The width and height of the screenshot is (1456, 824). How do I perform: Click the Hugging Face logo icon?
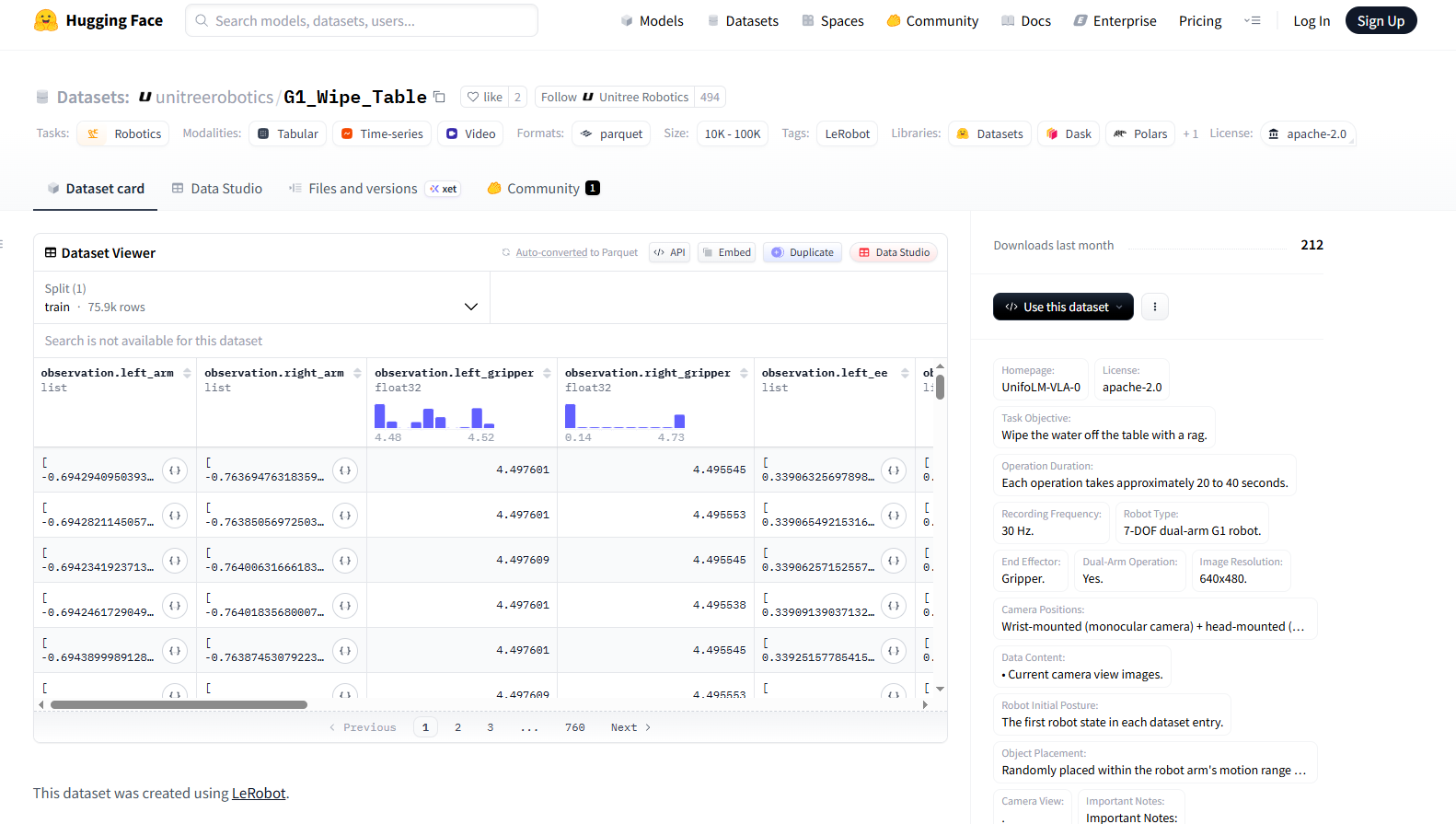tap(46, 20)
